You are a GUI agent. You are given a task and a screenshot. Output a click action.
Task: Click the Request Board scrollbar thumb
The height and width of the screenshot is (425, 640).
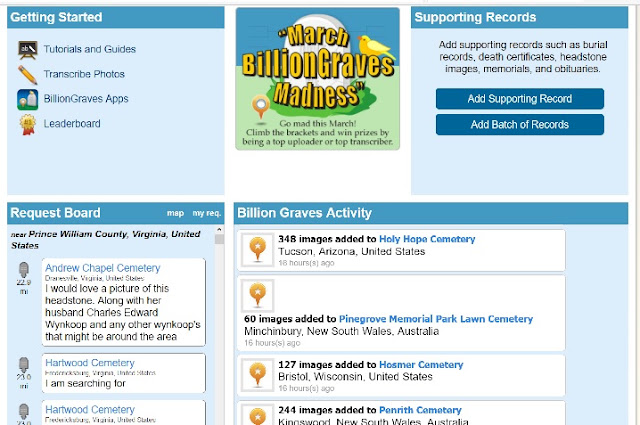(x=219, y=239)
